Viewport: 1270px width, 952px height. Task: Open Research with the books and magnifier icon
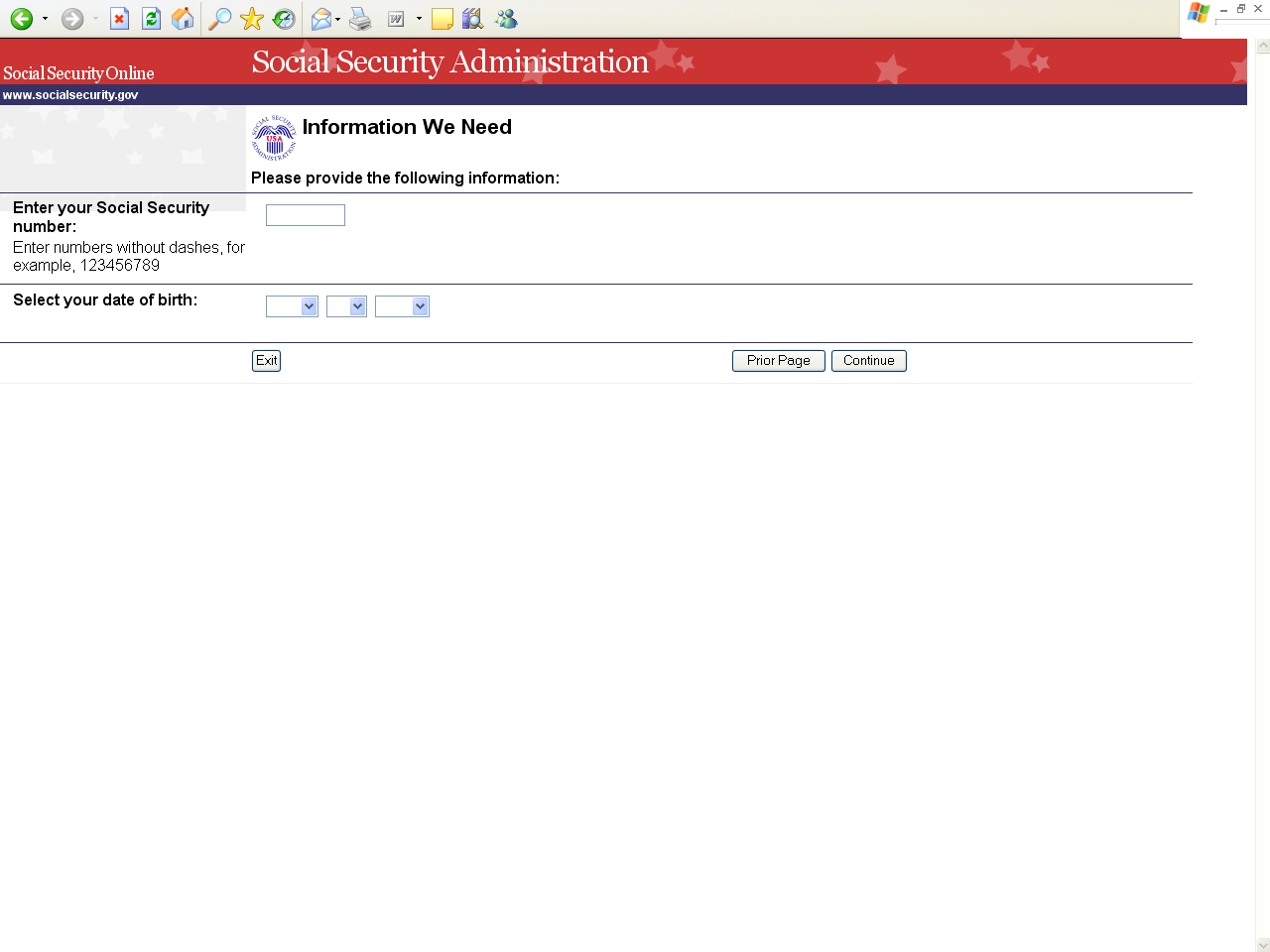pyautogui.click(x=473, y=19)
